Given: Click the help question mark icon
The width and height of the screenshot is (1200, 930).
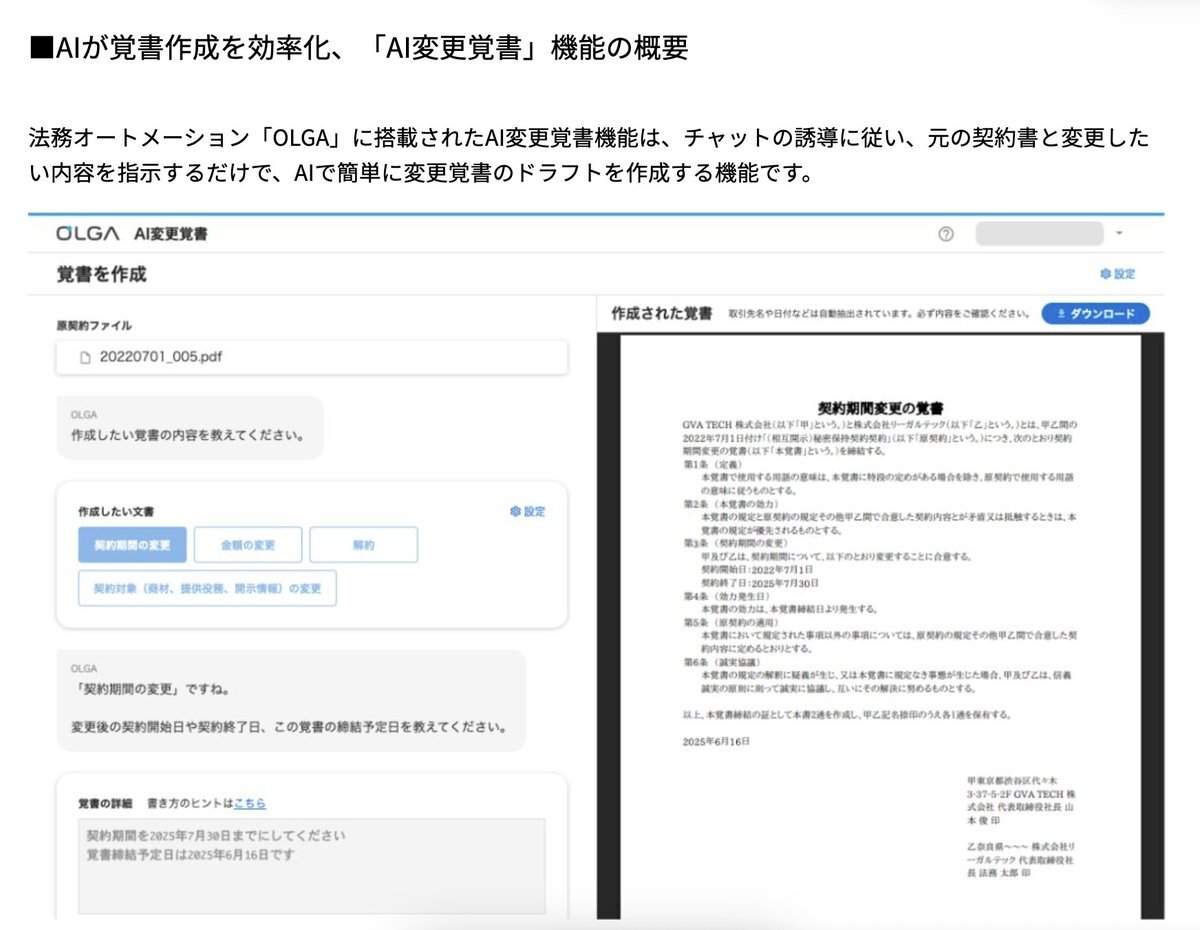Looking at the screenshot, I should [x=946, y=234].
